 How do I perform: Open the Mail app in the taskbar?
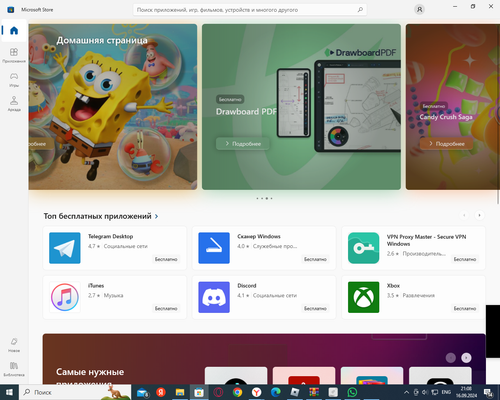coord(143,392)
